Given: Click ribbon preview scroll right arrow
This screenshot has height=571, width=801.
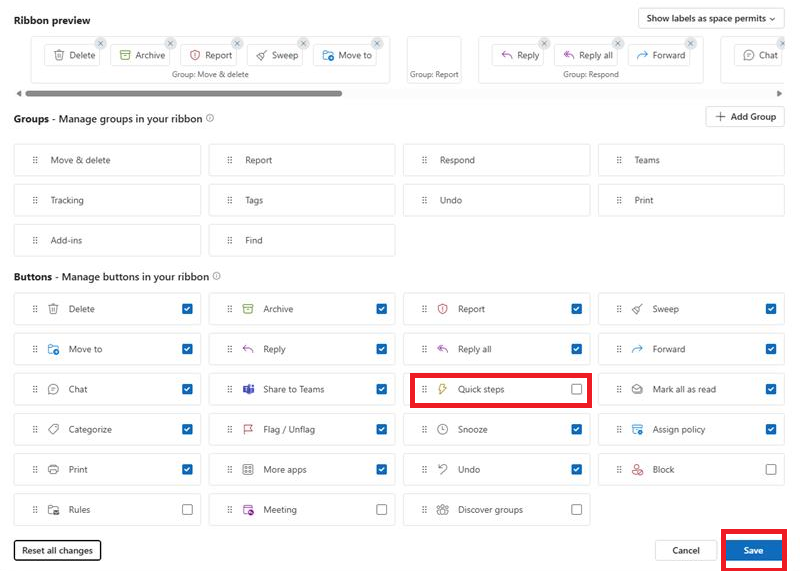Looking at the screenshot, I should click(779, 93).
